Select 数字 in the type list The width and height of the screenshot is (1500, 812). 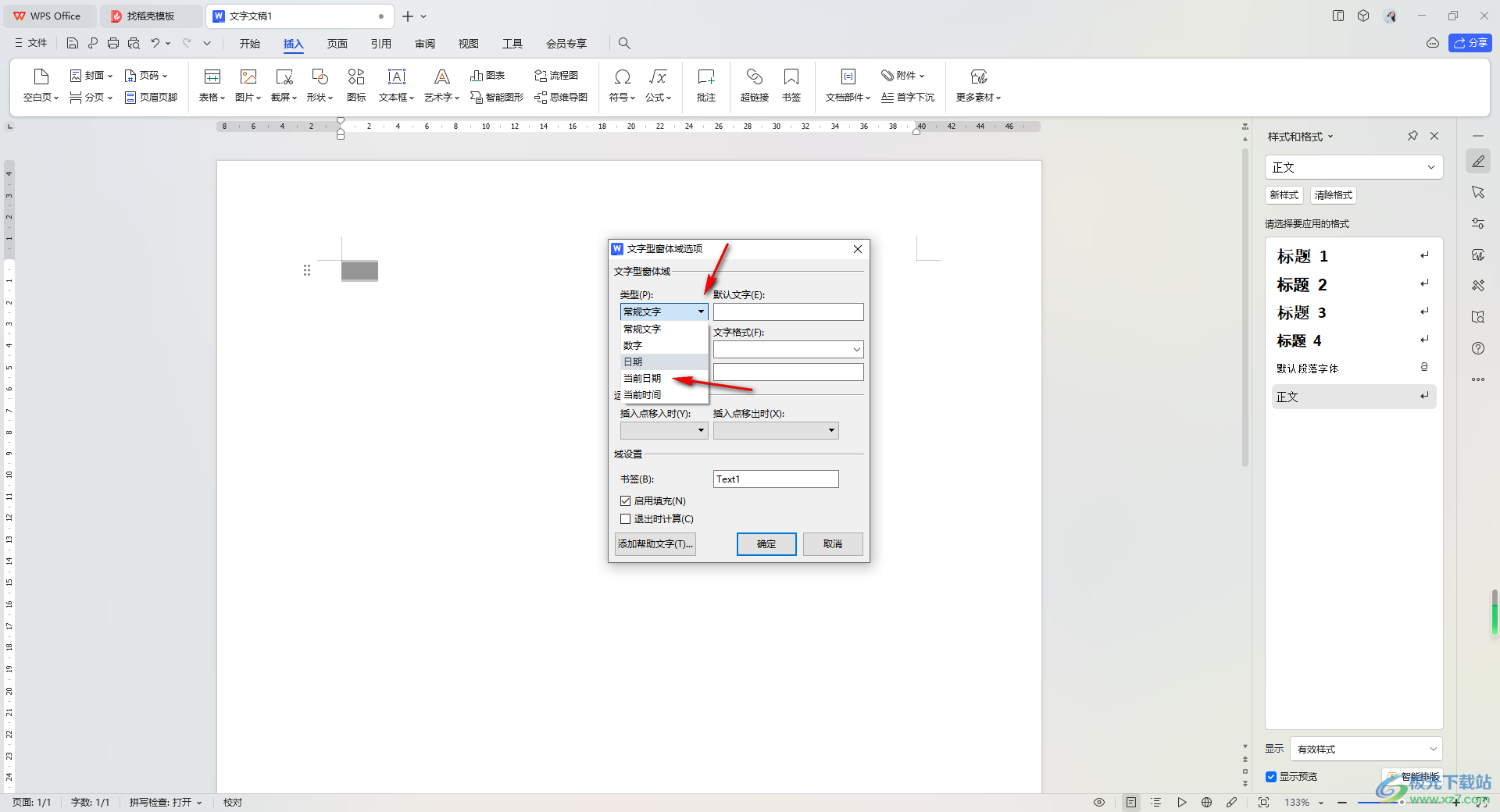point(664,346)
